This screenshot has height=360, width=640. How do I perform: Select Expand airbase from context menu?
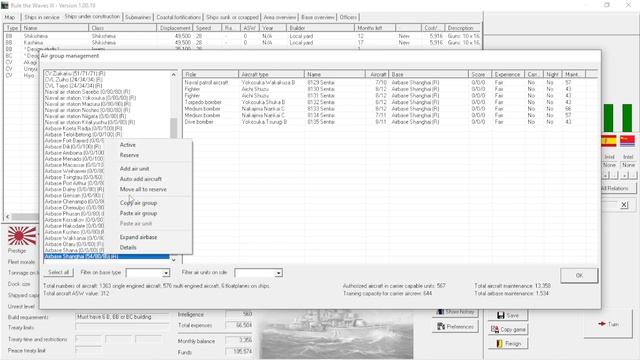(x=138, y=237)
